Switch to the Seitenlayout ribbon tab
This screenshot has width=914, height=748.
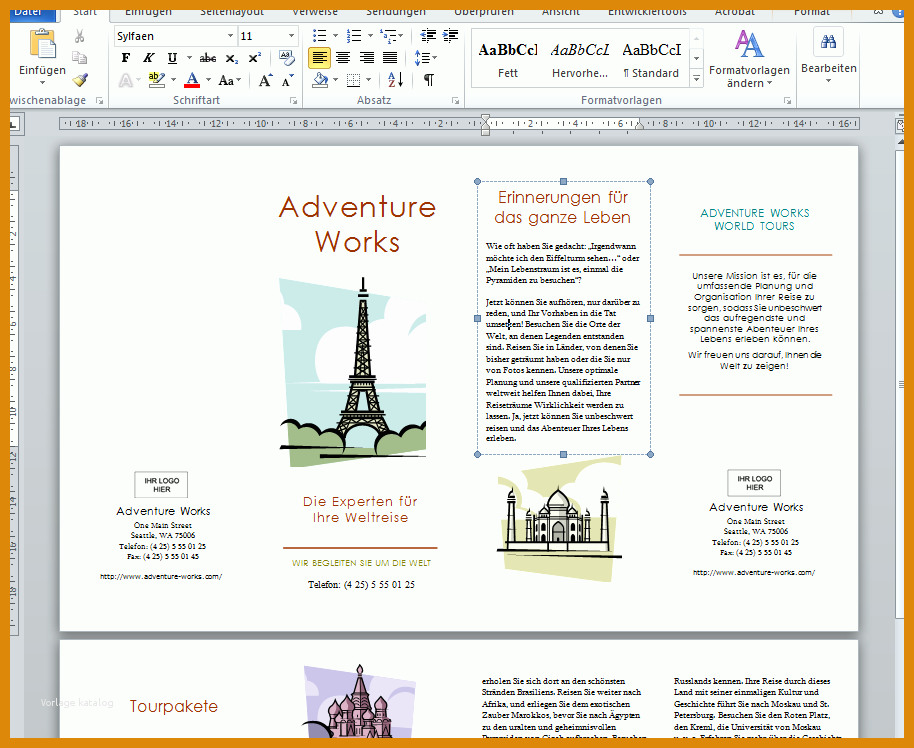(231, 12)
